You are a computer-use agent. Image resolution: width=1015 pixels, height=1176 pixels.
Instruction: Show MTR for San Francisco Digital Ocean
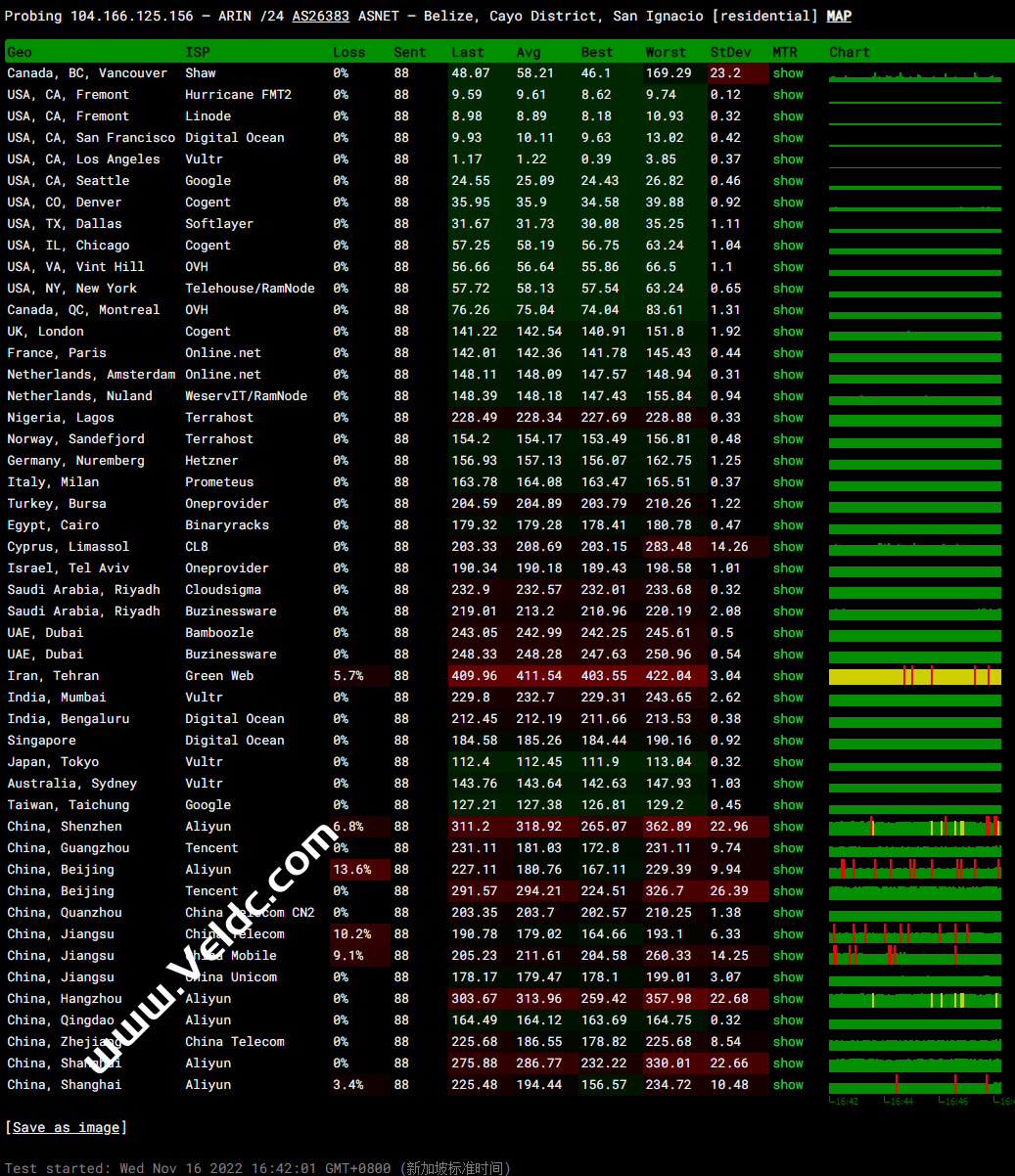[788, 138]
